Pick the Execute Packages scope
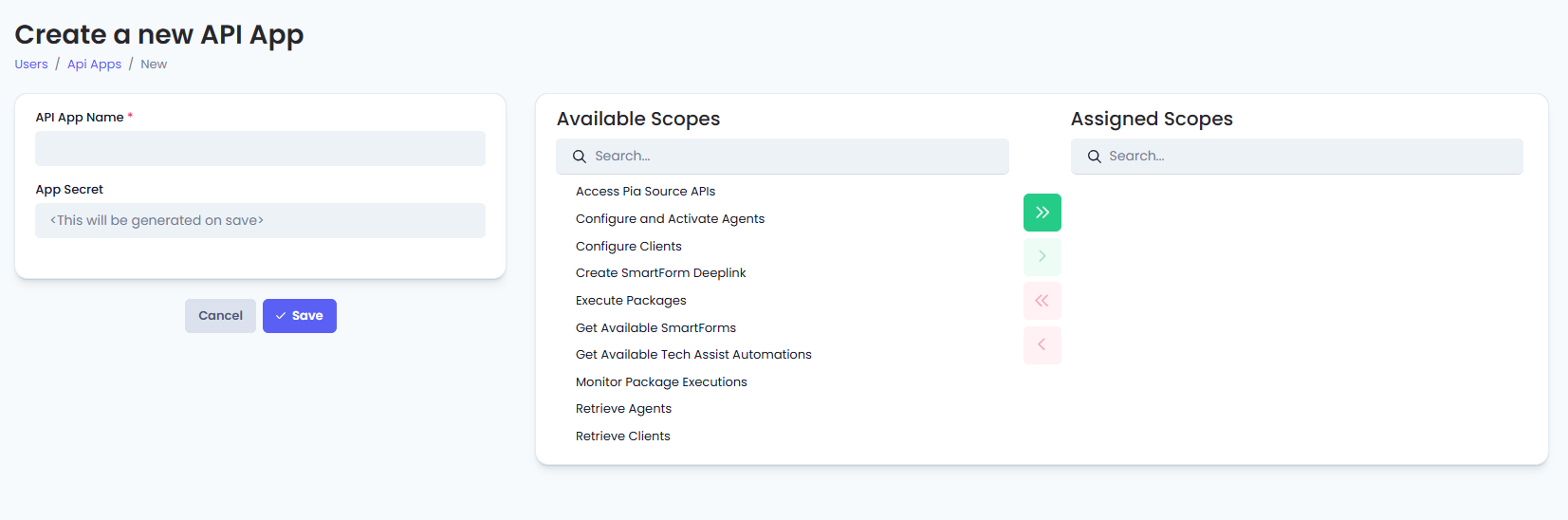1568x520 pixels. 631,301
